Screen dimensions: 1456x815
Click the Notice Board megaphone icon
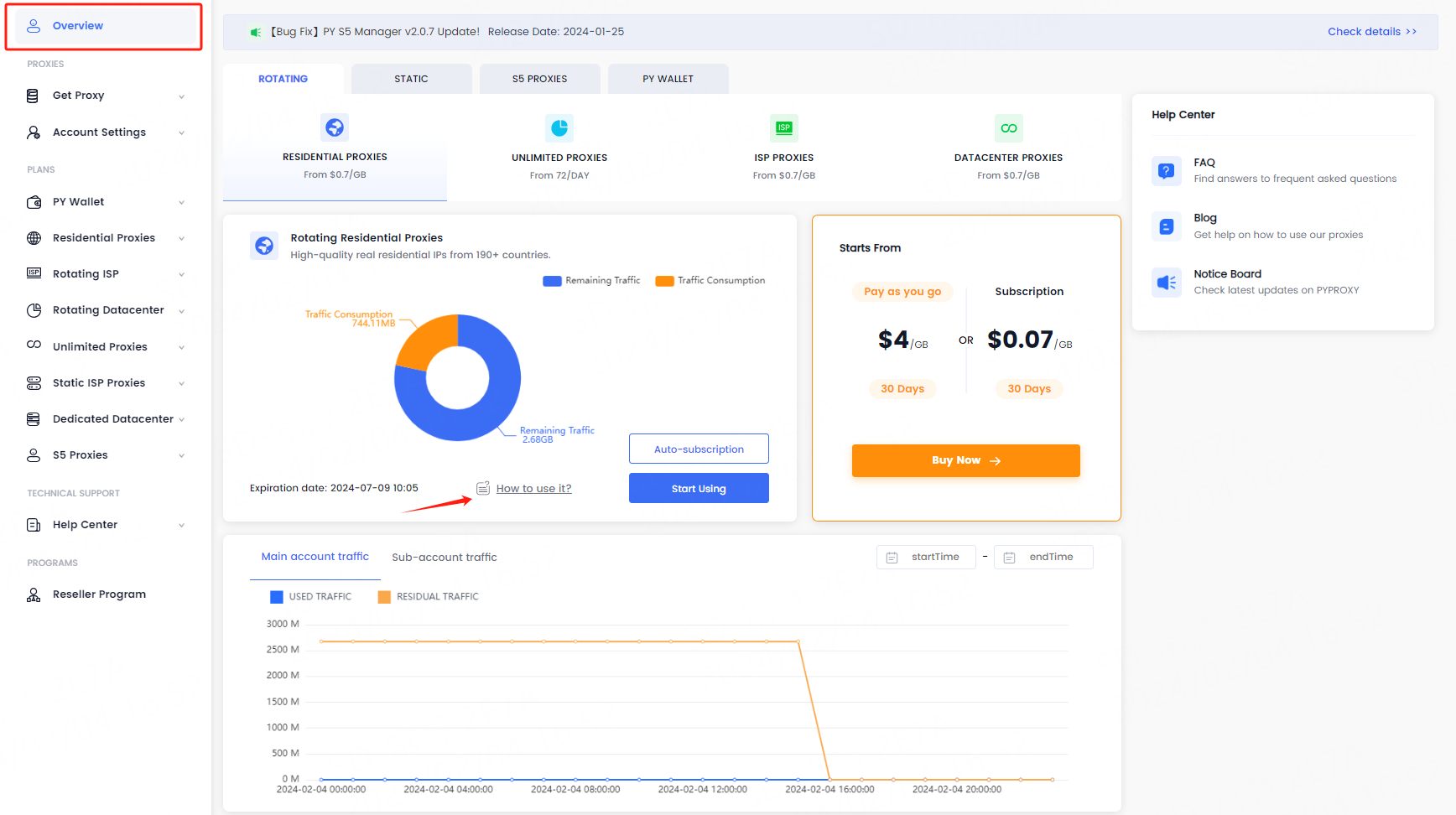(x=1166, y=283)
